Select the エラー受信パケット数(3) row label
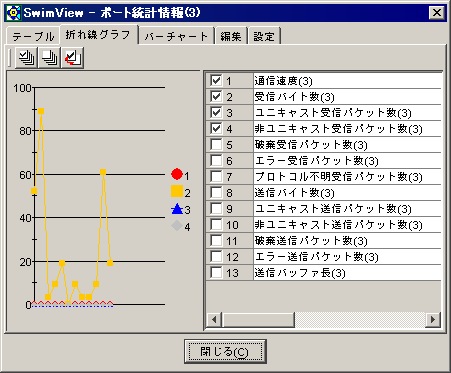The height and width of the screenshot is (373, 451). click(316, 161)
